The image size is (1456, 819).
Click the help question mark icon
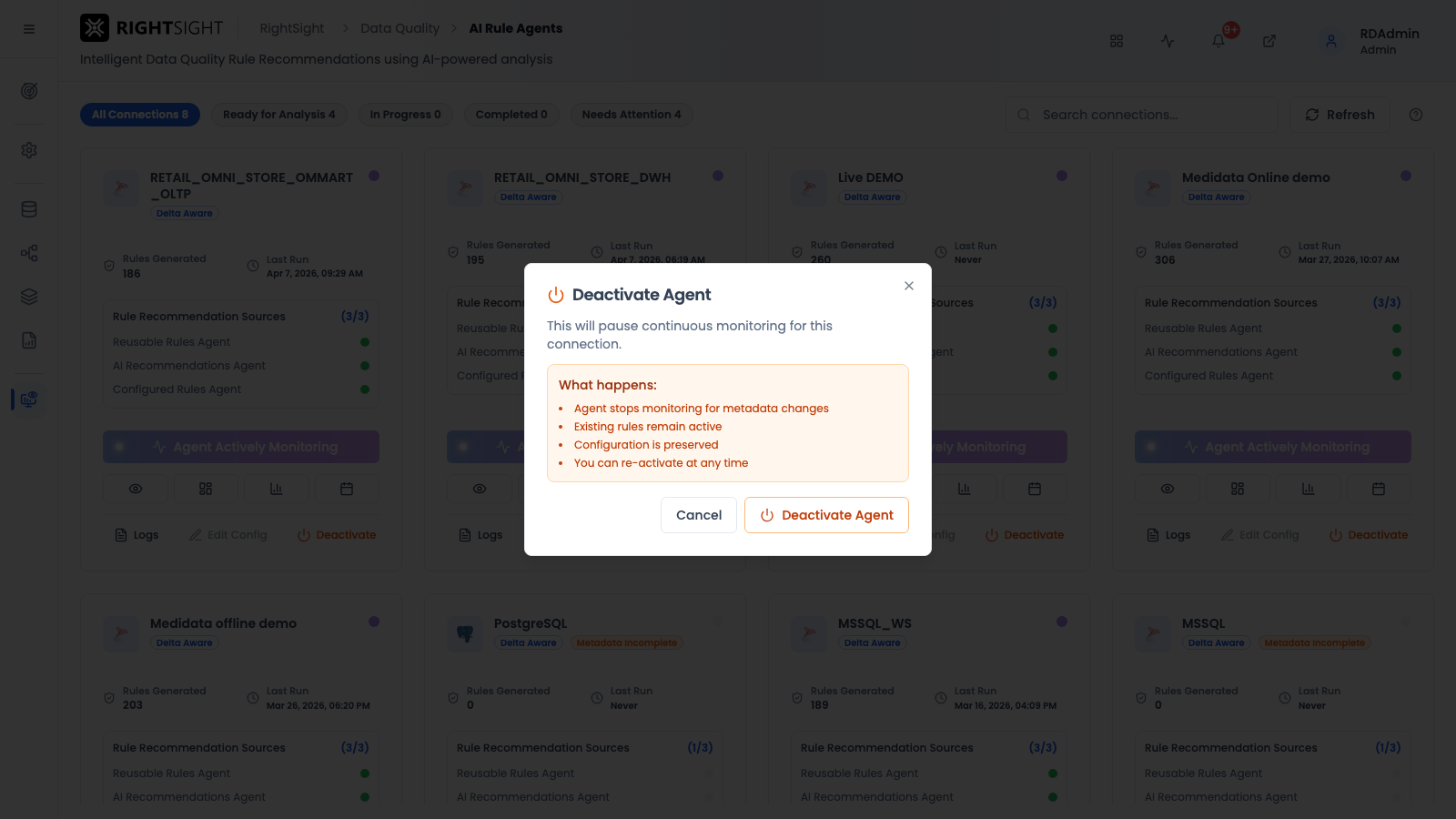[x=1416, y=115]
